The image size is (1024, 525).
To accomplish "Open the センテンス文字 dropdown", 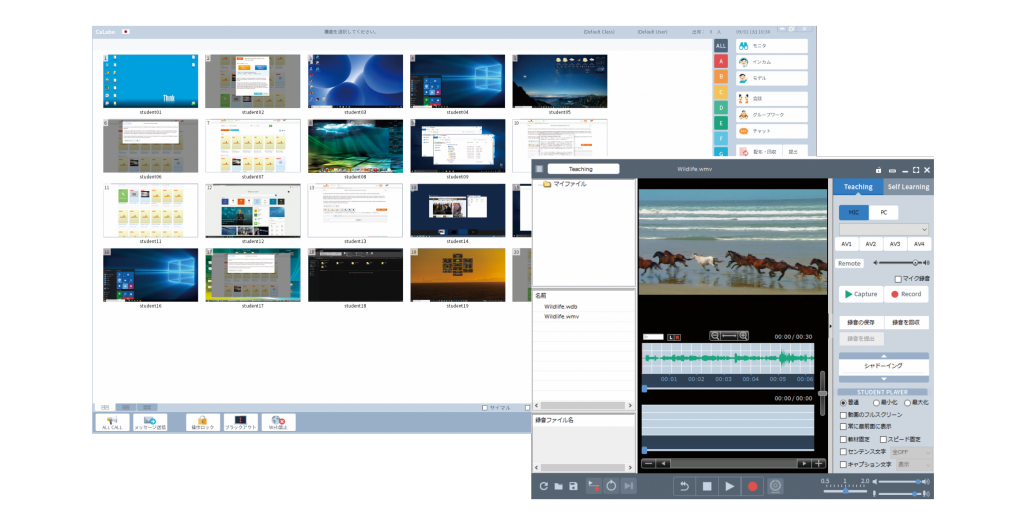I will click(911, 452).
